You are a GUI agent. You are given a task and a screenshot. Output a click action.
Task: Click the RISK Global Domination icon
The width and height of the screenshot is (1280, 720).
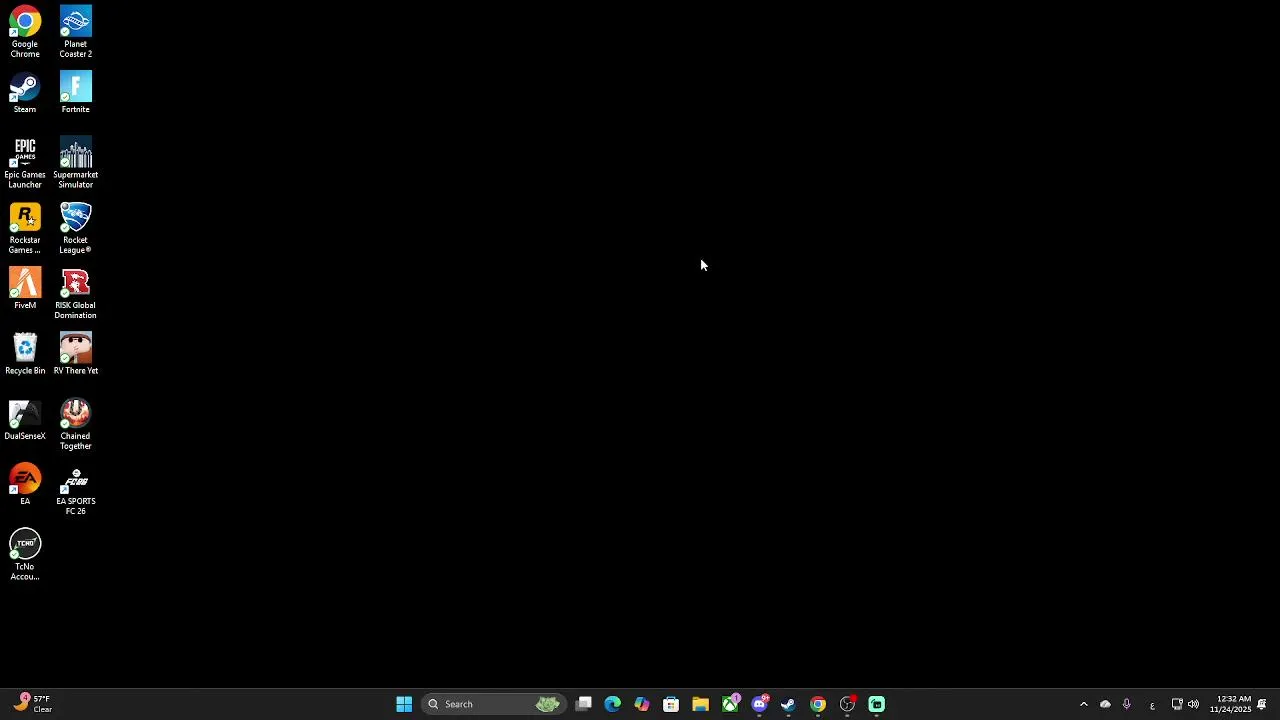[75, 293]
